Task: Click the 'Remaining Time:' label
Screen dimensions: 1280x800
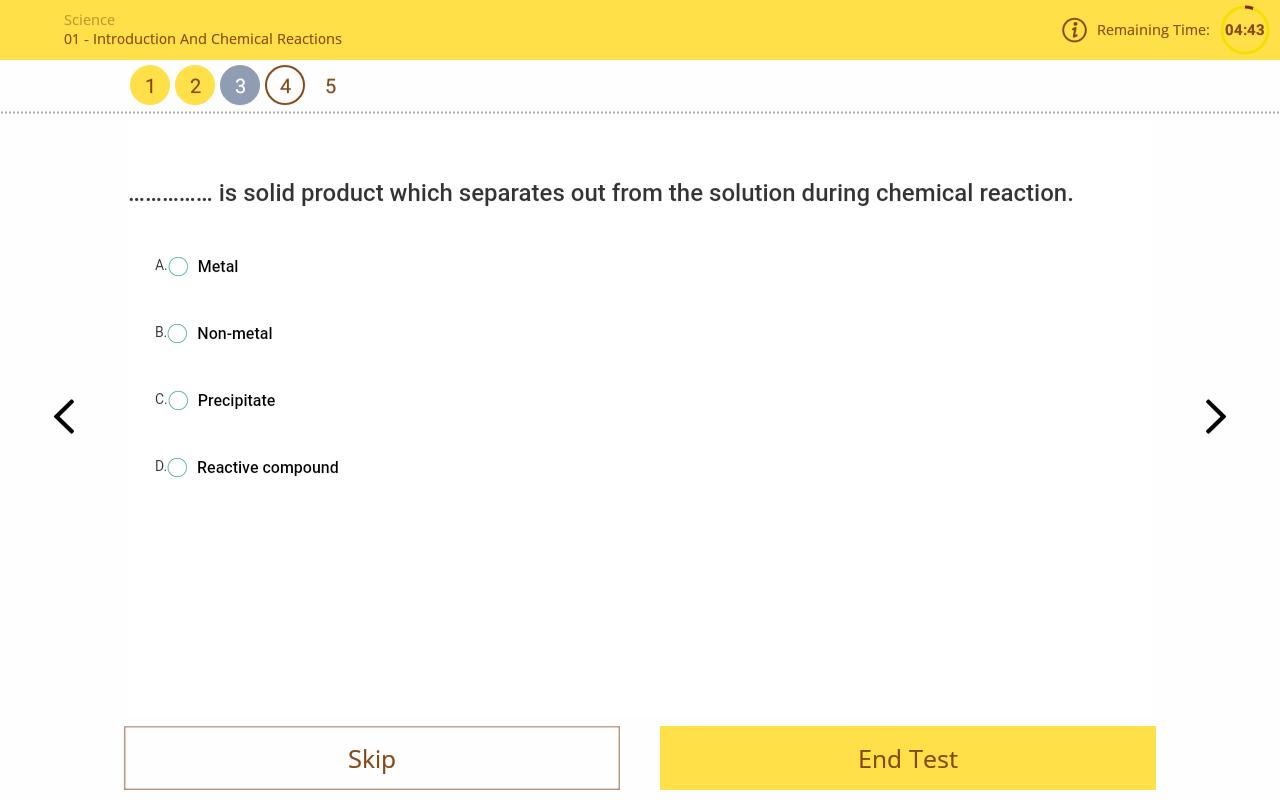Action: point(1153,30)
